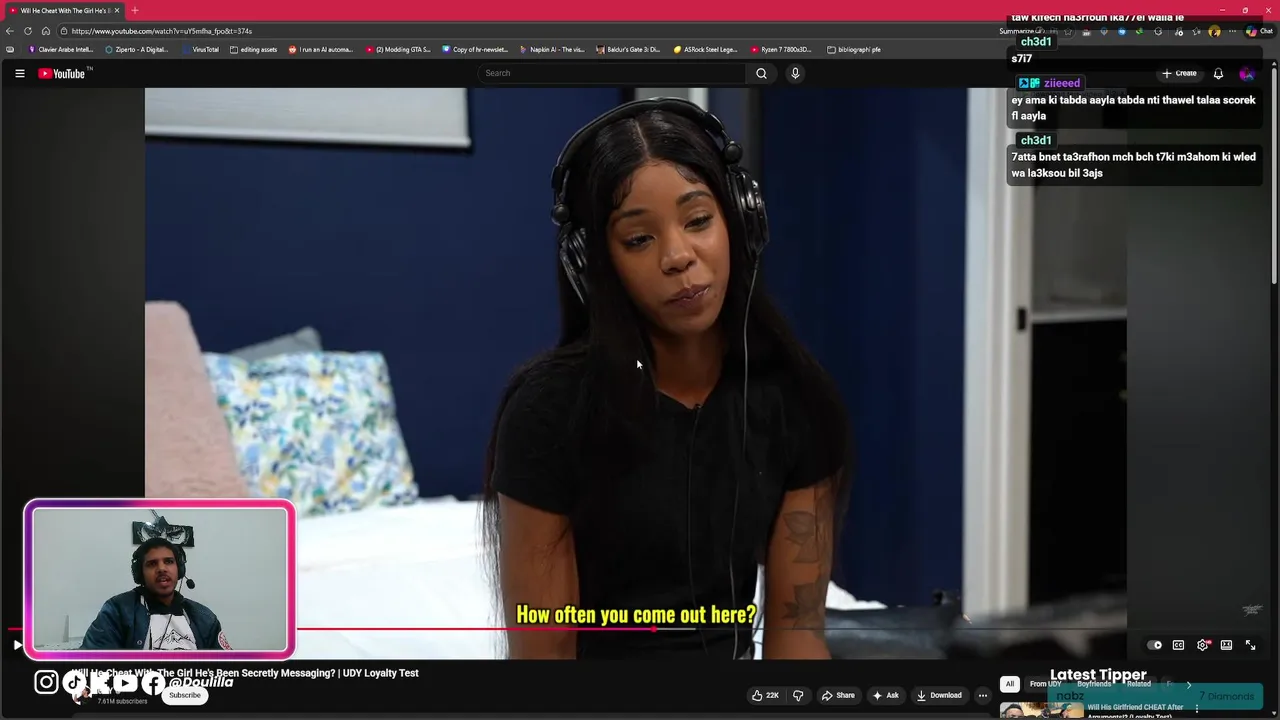
Task: Switch to theater mode
Action: tap(1226, 645)
